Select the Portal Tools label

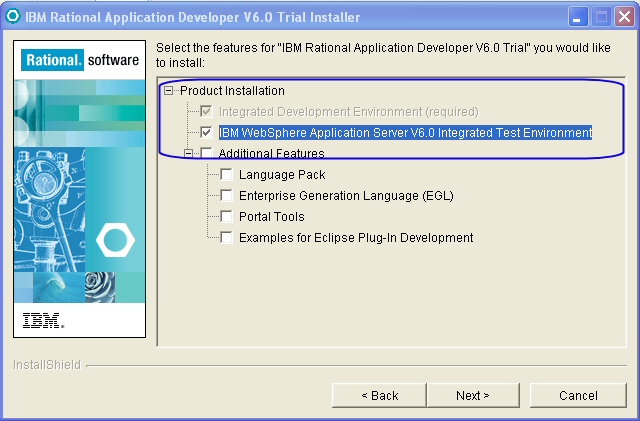[271, 216]
